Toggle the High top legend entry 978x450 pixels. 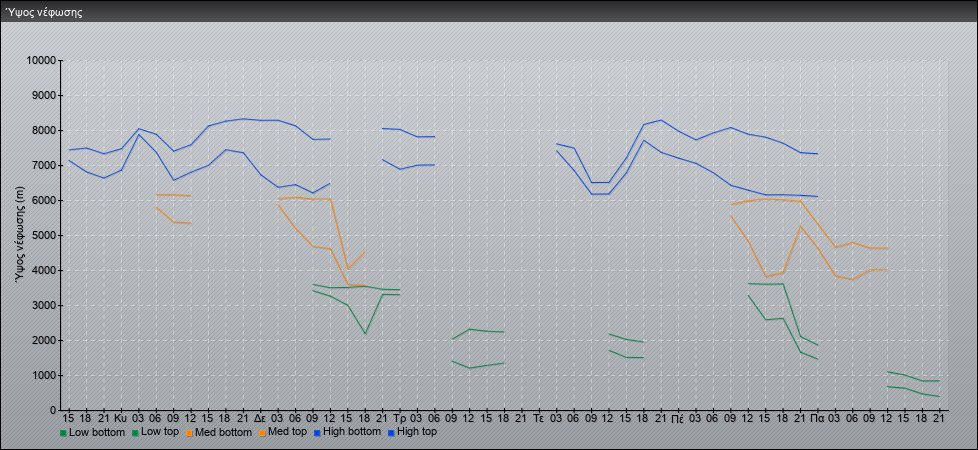412,432
